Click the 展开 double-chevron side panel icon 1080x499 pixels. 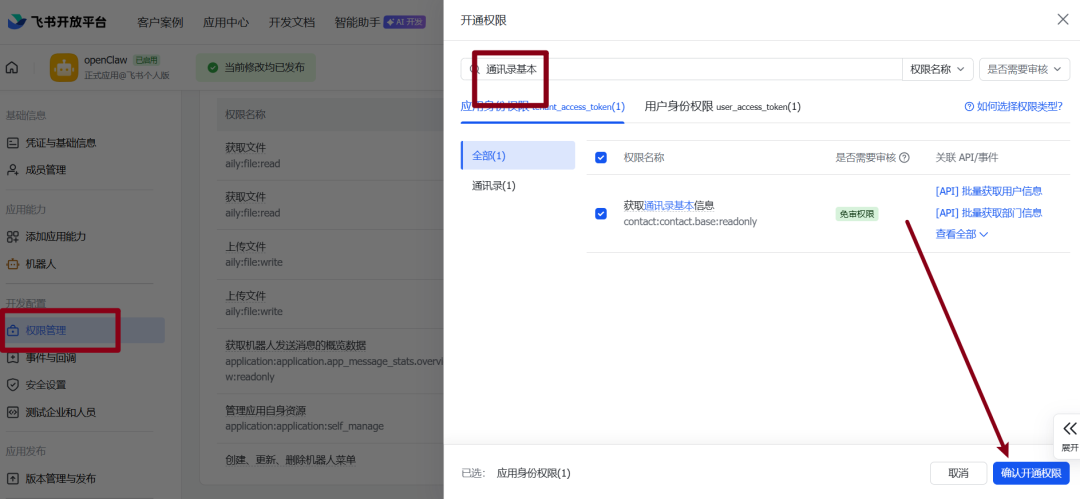[1069, 429]
